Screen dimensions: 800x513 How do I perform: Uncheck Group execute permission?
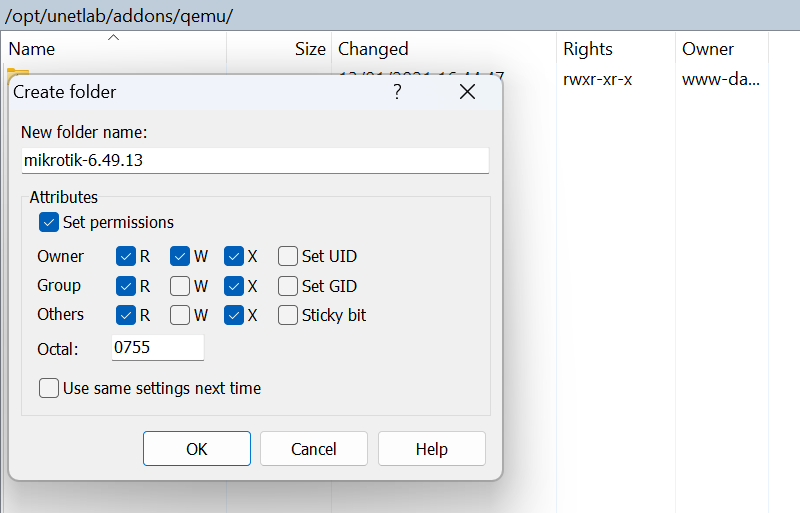pyautogui.click(x=234, y=286)
